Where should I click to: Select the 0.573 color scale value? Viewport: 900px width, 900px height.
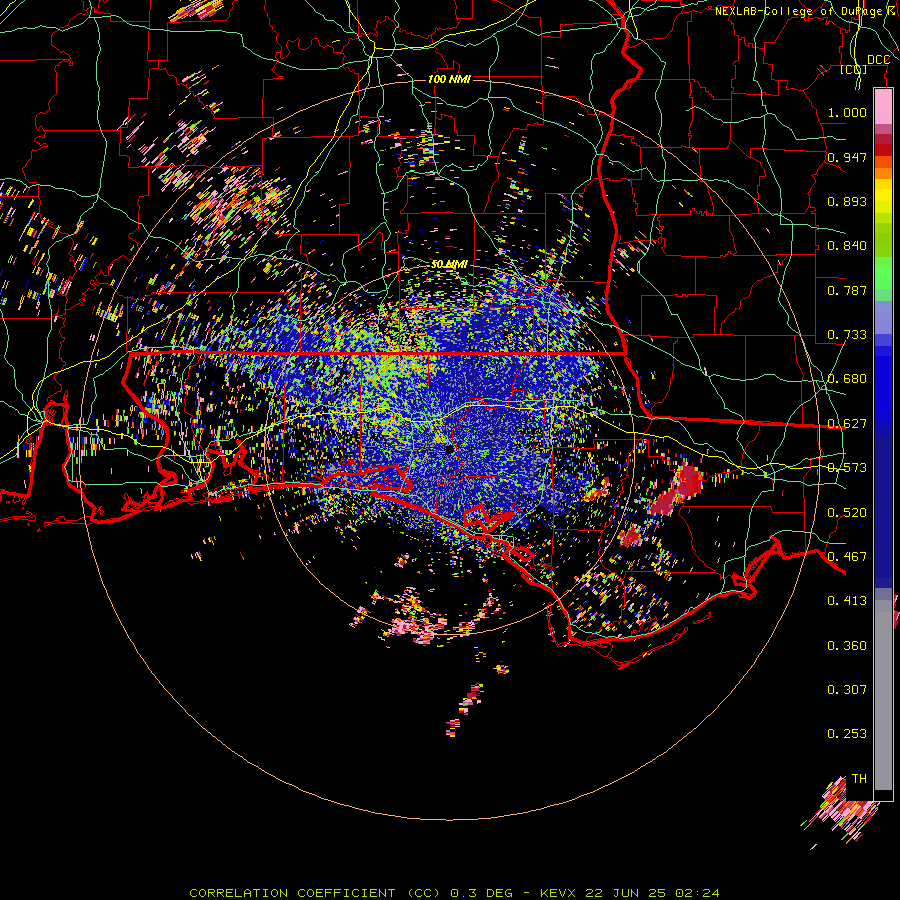tap(847, 468)
